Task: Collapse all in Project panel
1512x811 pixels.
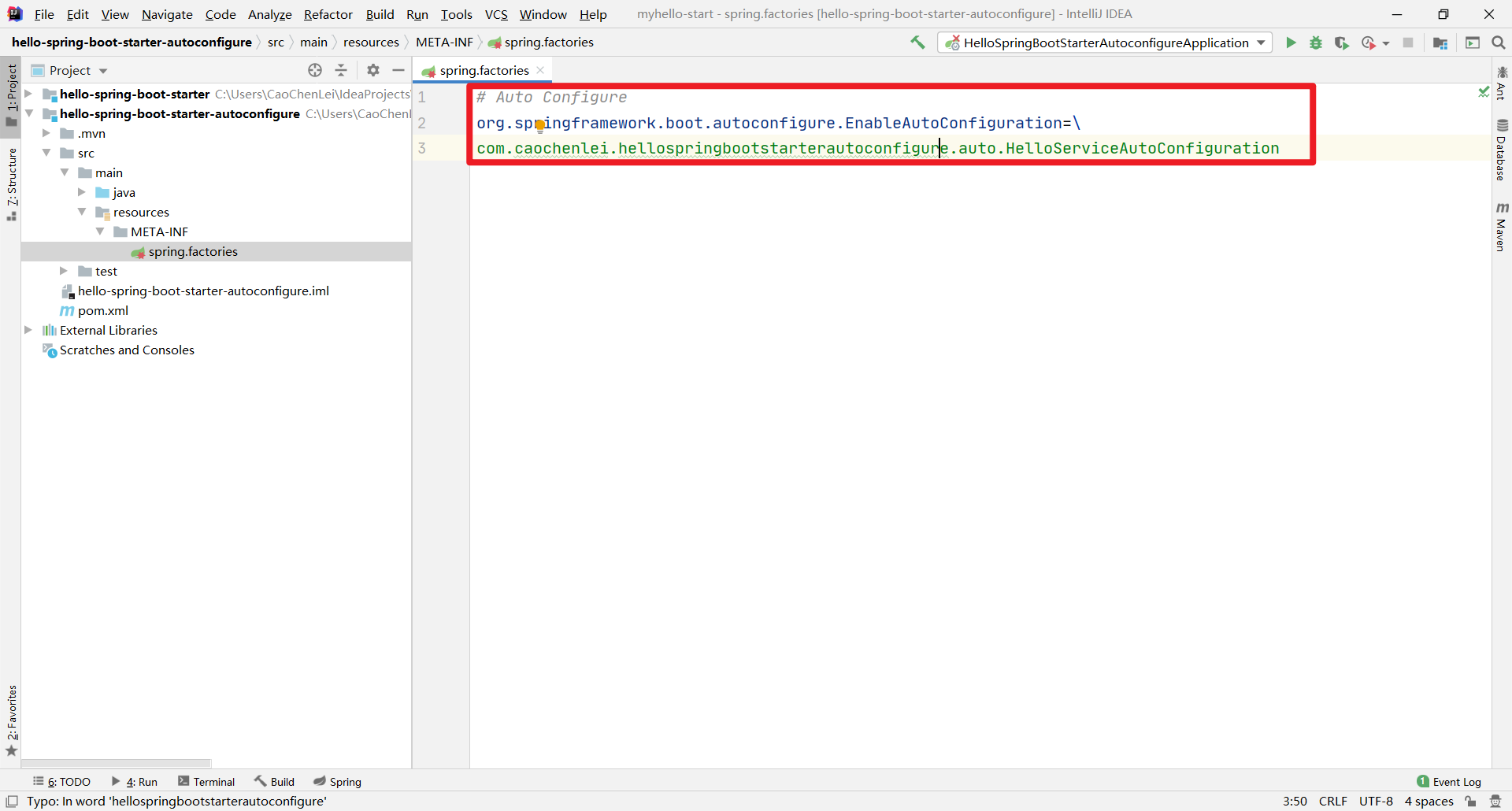Action: pyautogui.click(x=341, y=70)
